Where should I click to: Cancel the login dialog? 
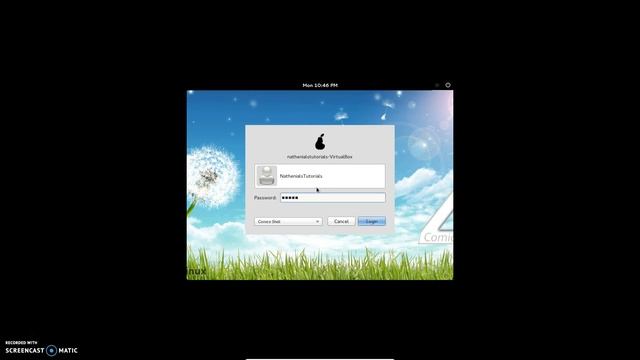click(x=341, y=221)
